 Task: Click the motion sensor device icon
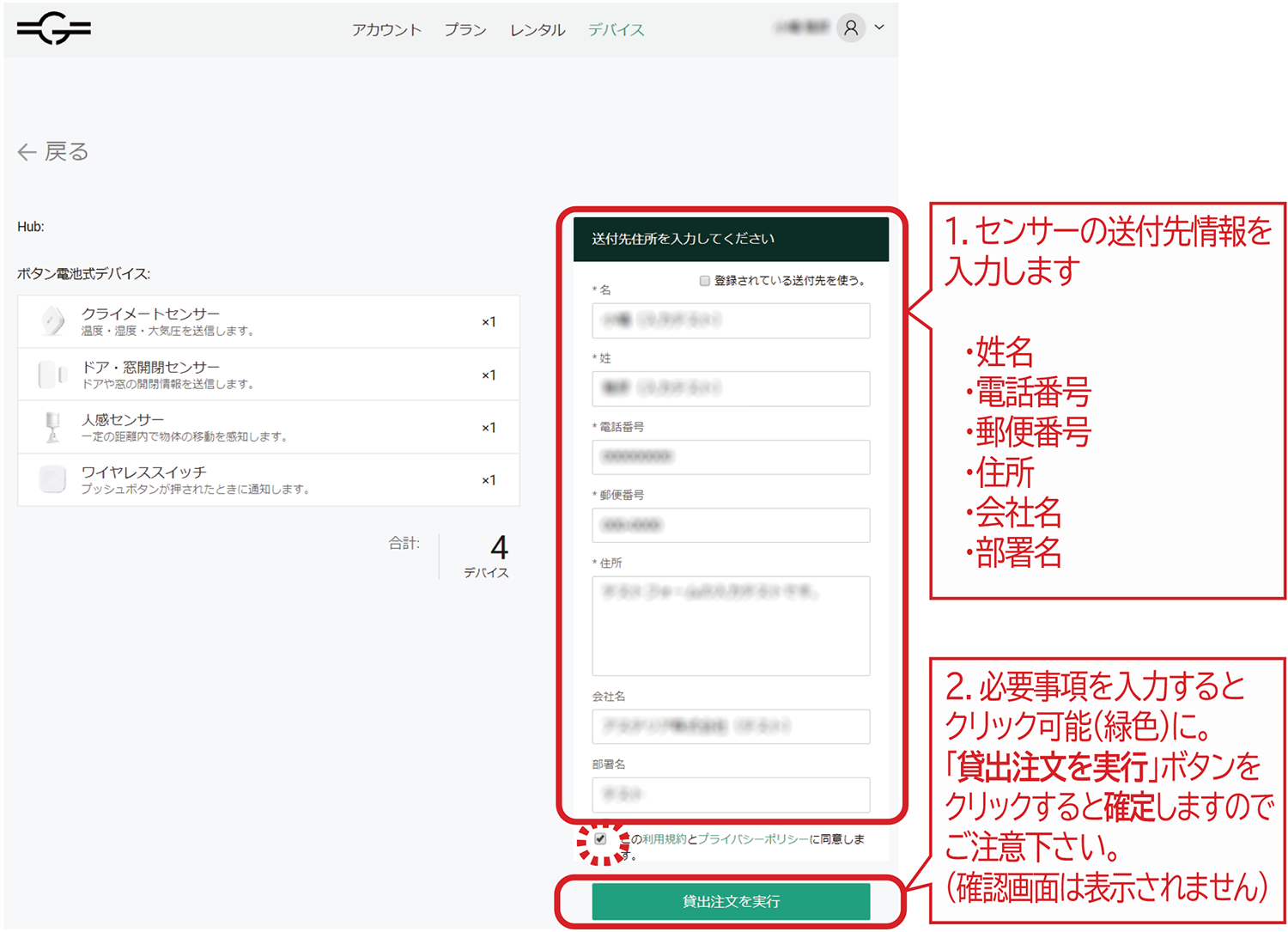[x=52, y=427]
